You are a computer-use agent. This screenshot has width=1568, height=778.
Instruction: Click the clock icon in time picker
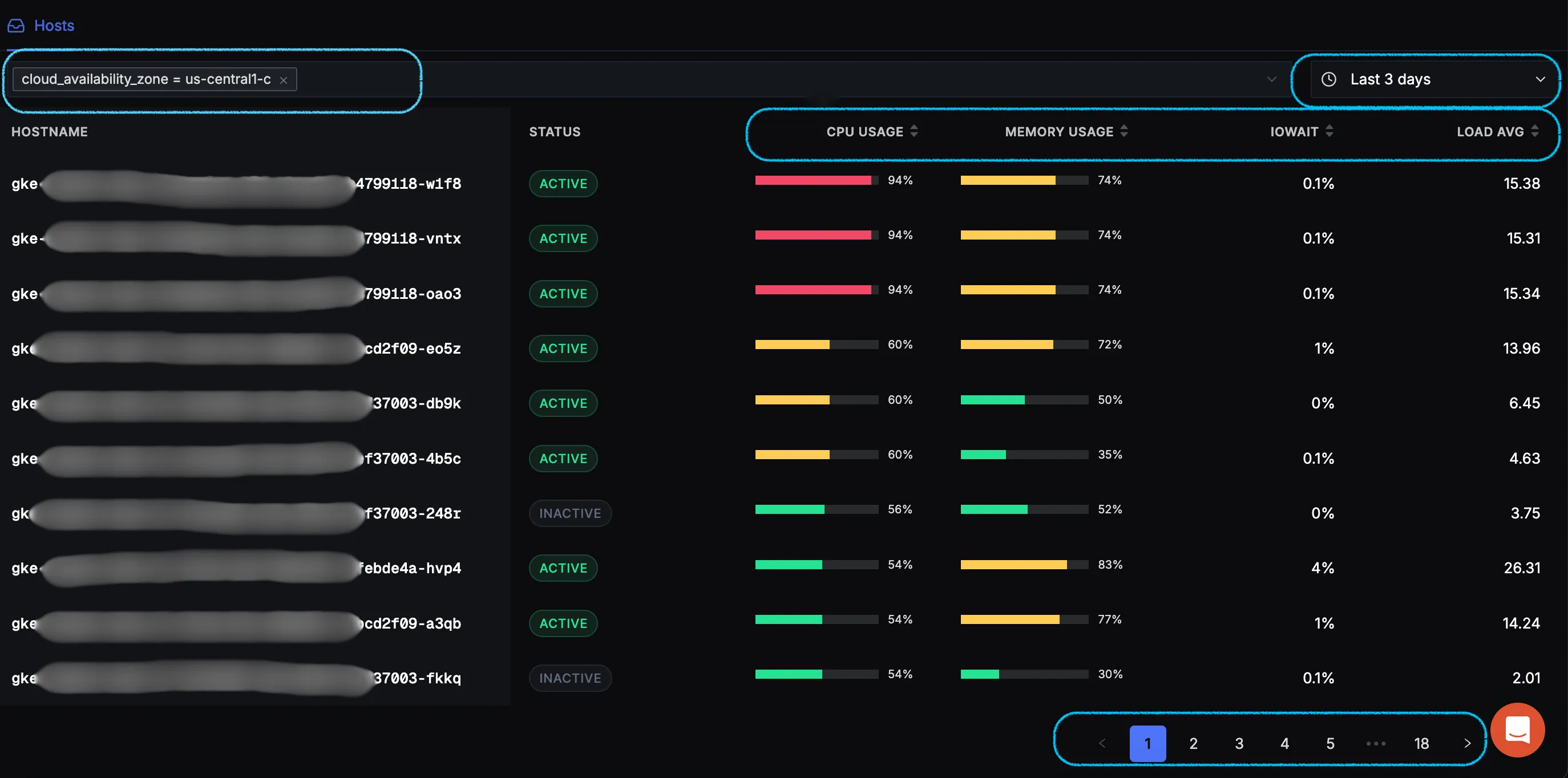[1329, 79]
